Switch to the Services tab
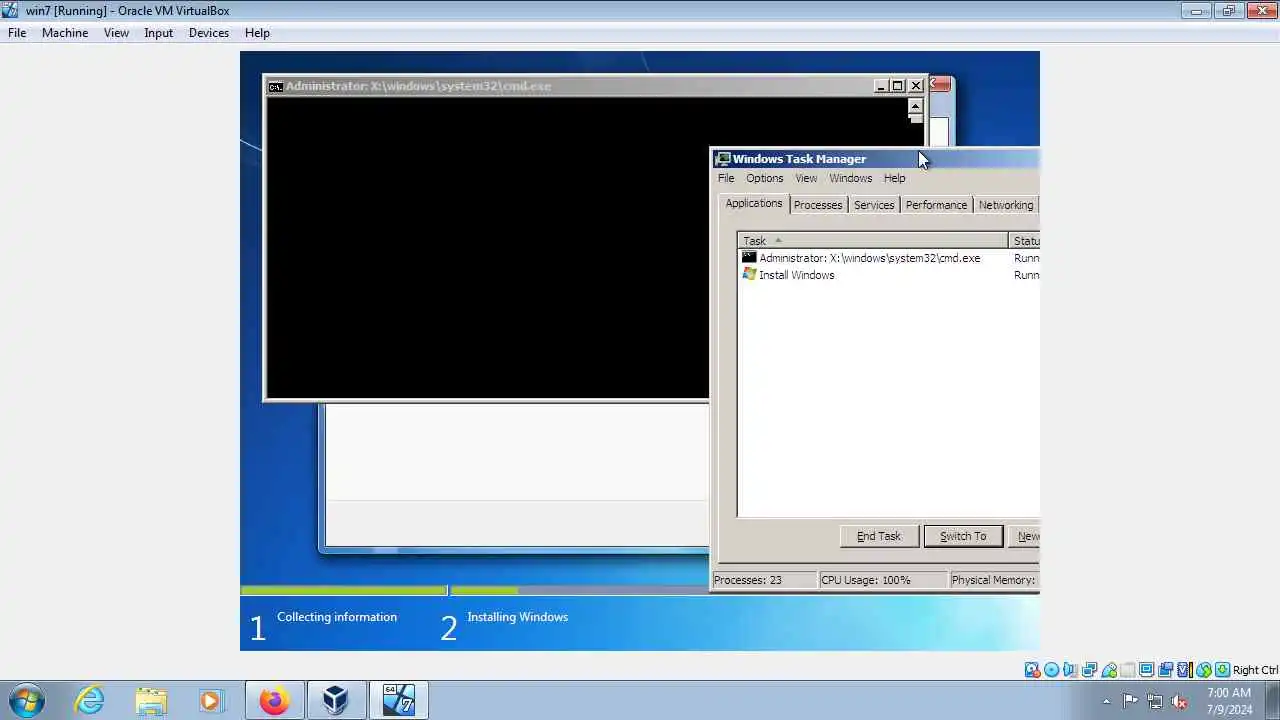 coord(874,205)
